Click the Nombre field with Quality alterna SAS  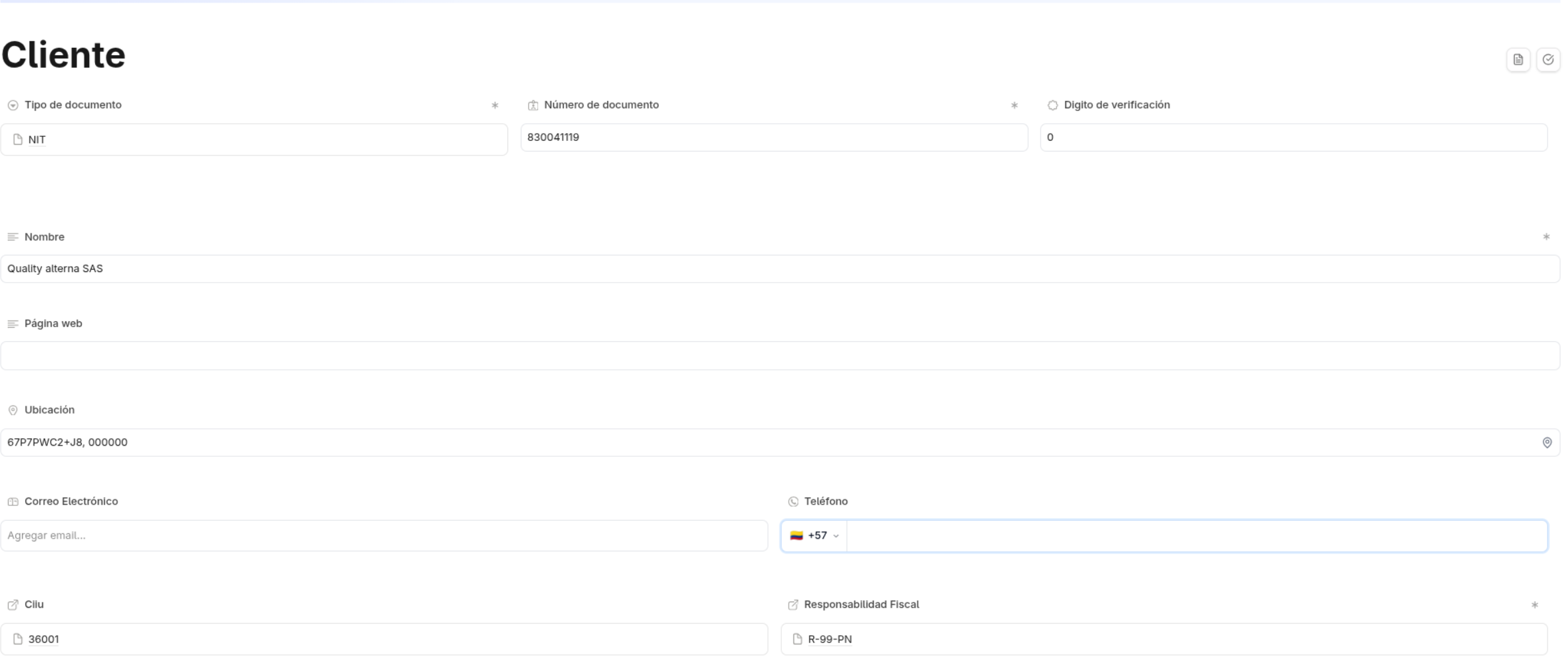(x=780, y=269)
